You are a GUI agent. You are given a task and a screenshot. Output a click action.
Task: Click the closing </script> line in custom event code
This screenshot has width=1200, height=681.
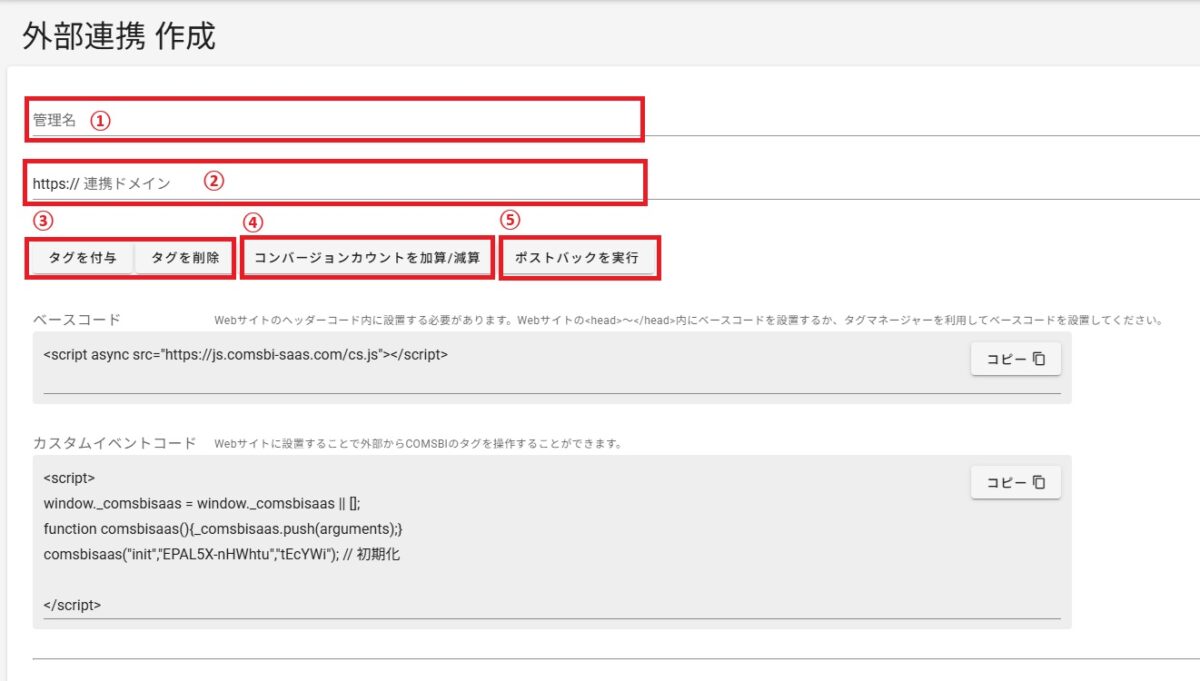point(72,605)
